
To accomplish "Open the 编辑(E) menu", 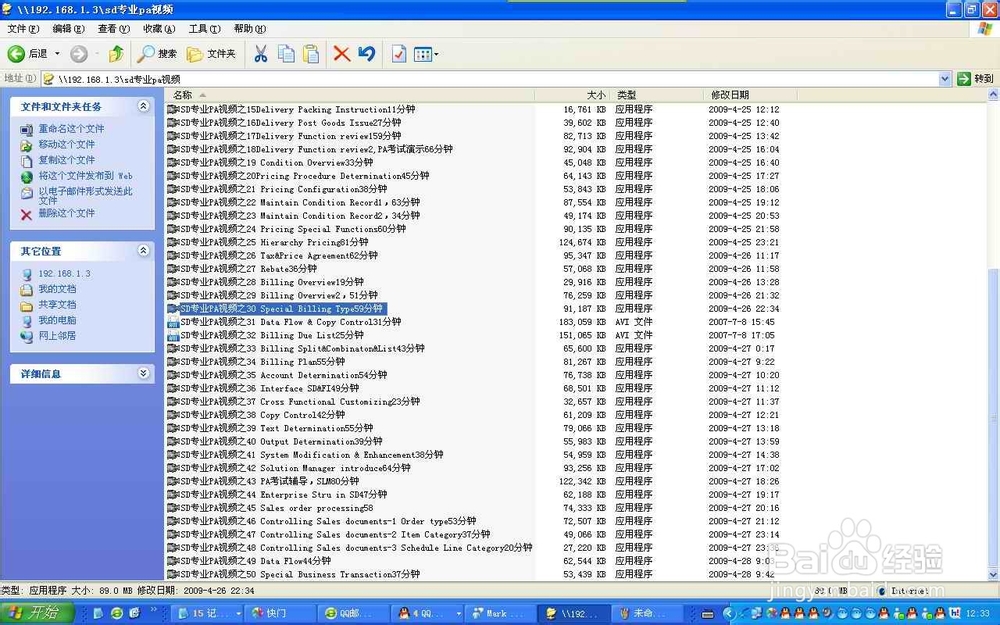I will pos(68,29).
